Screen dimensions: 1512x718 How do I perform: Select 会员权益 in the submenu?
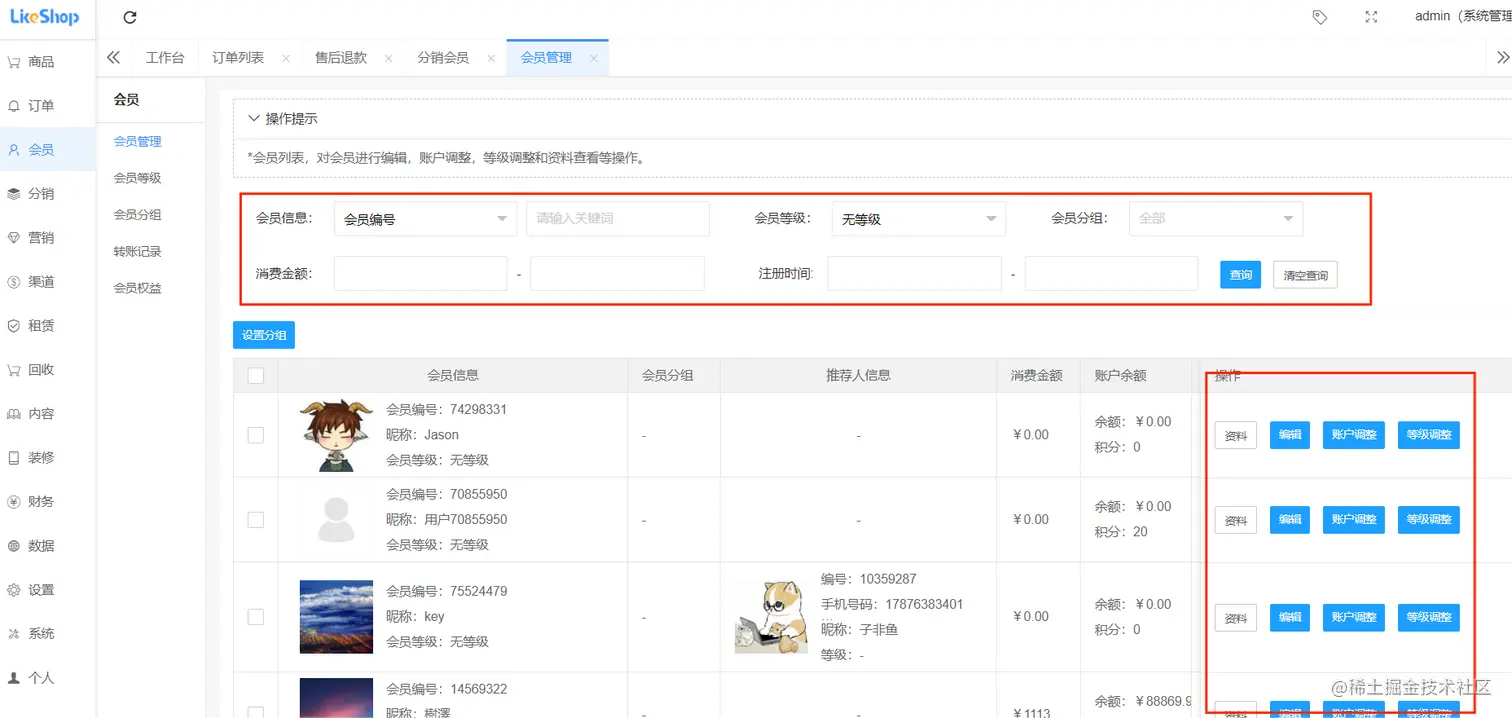[138, 288]
